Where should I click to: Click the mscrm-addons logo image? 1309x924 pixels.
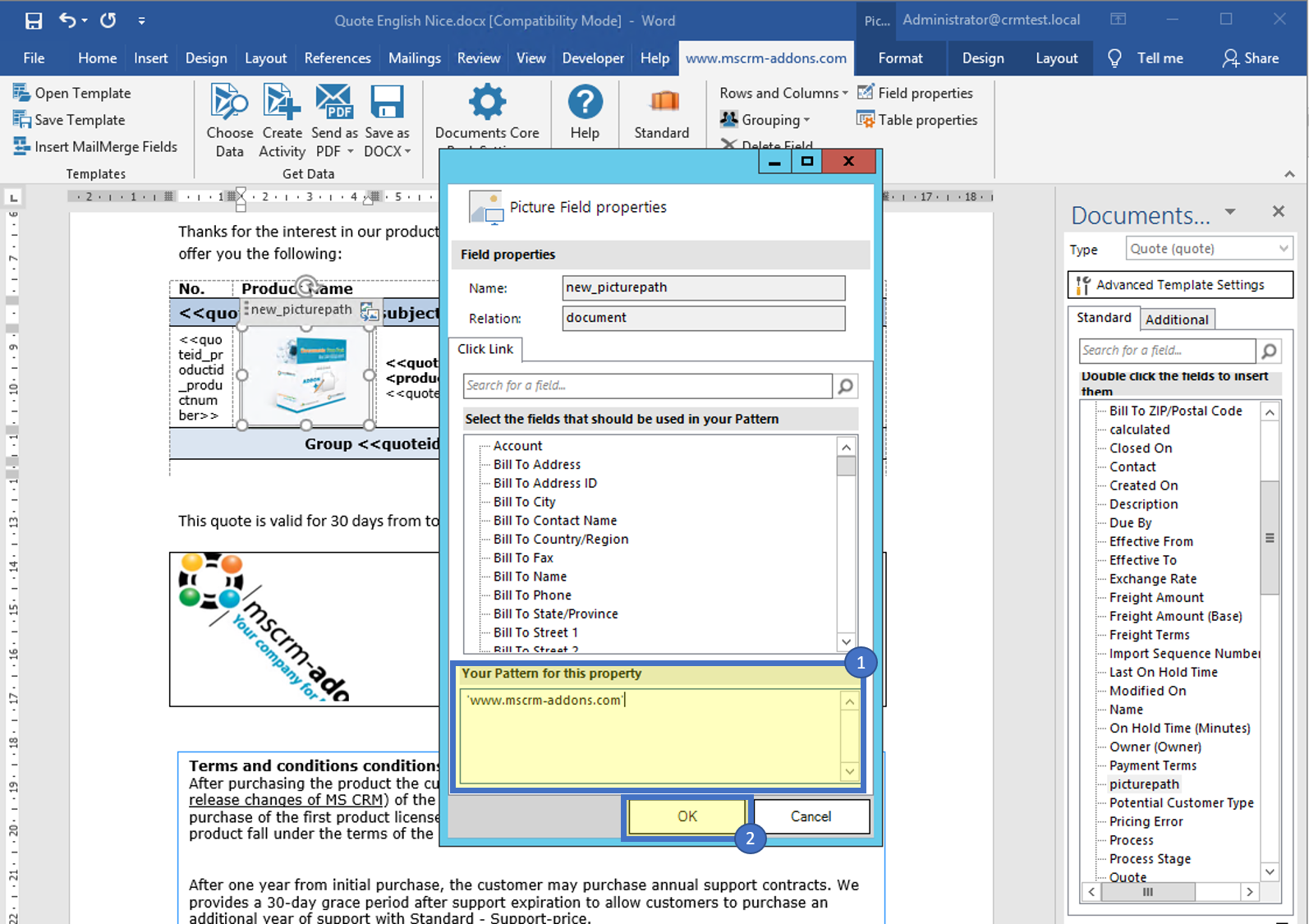coord(263,627)
